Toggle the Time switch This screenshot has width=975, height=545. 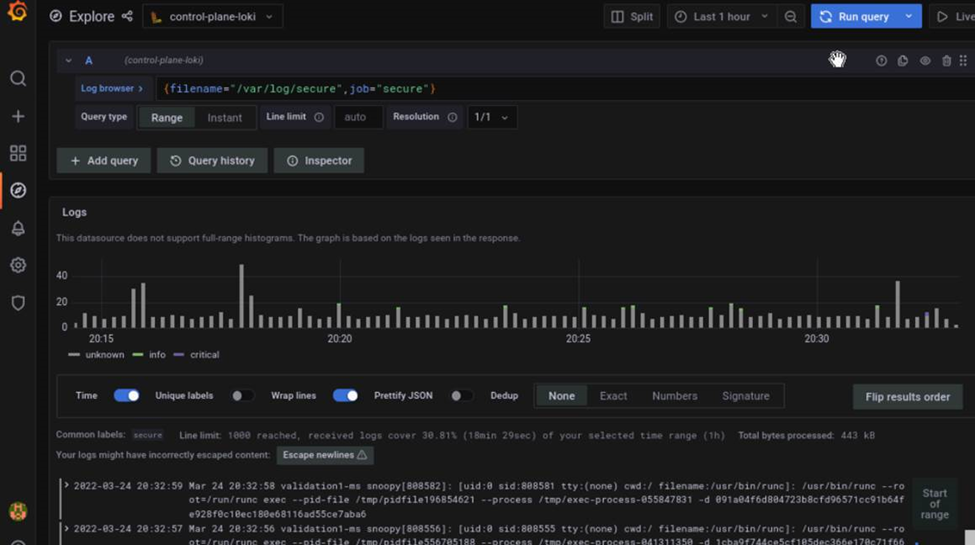point(126,396)
